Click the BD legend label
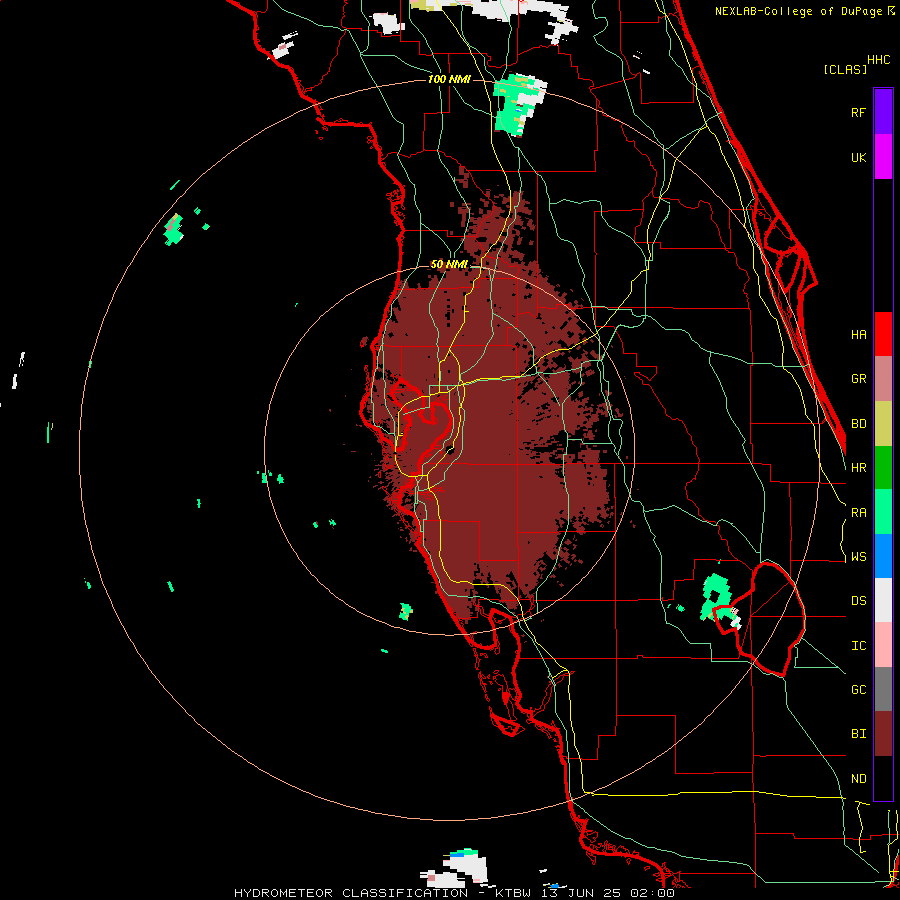 858,424
